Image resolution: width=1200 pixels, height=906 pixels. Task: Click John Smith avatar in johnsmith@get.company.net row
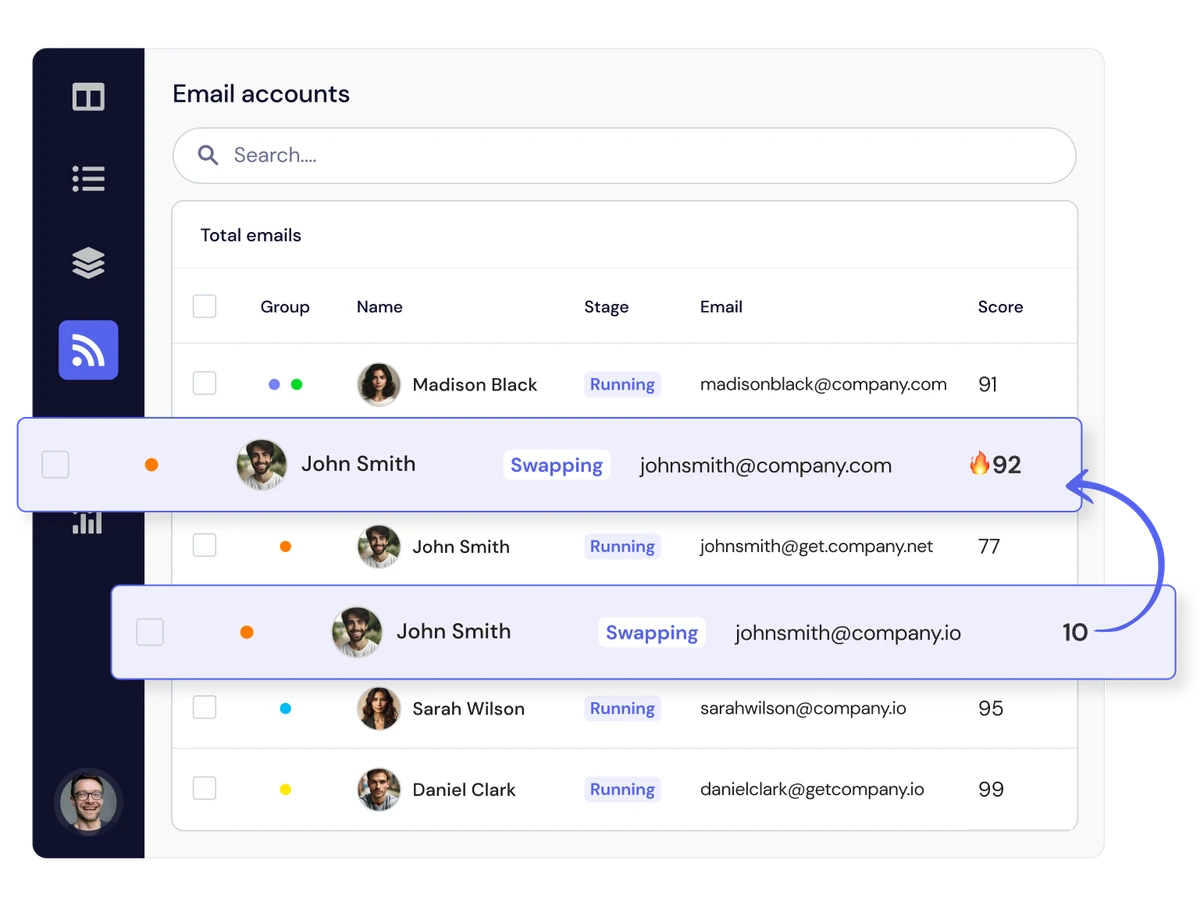[379, 546]
